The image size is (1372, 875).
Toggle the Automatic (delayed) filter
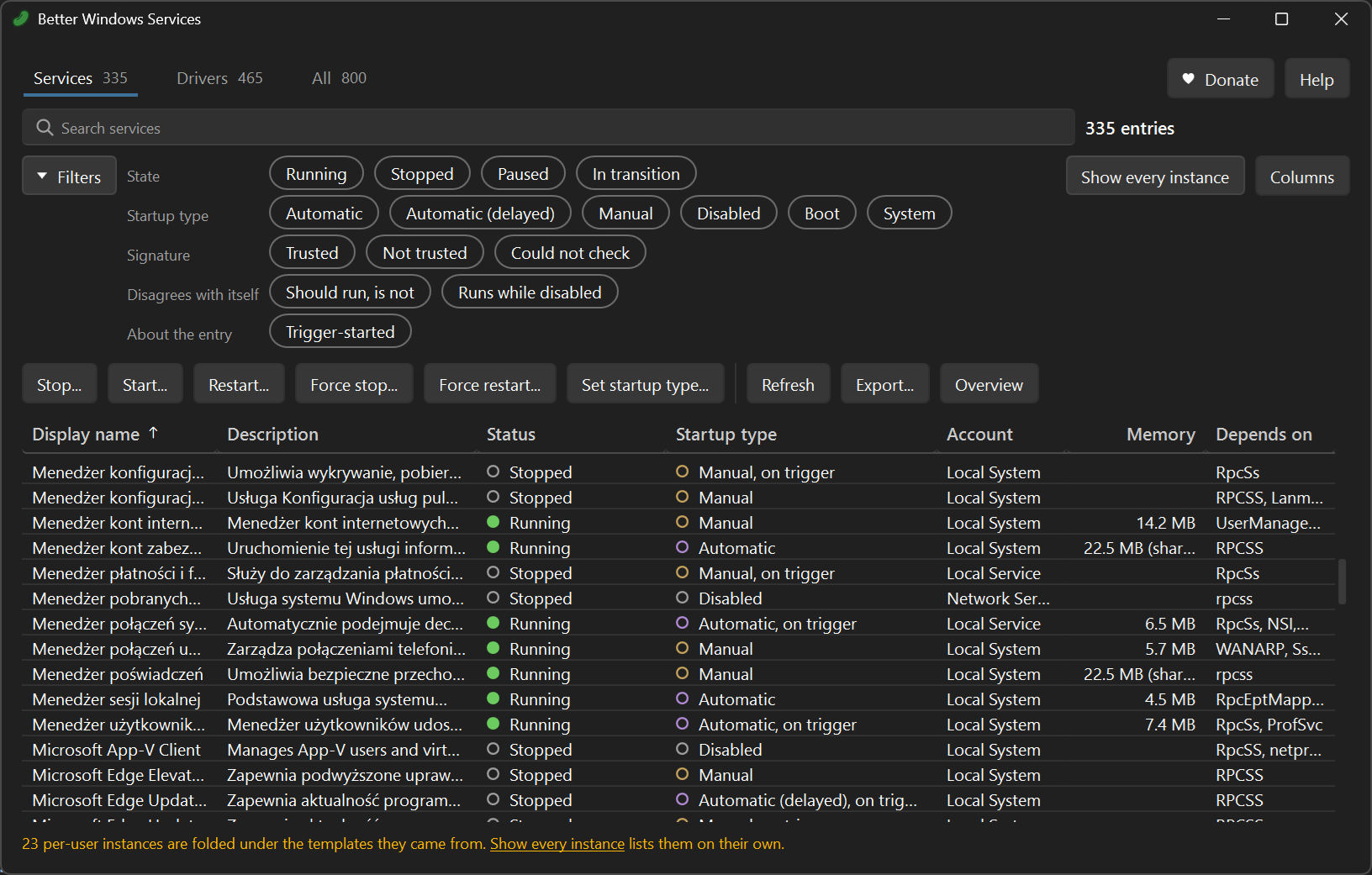(x=480, y=213)
